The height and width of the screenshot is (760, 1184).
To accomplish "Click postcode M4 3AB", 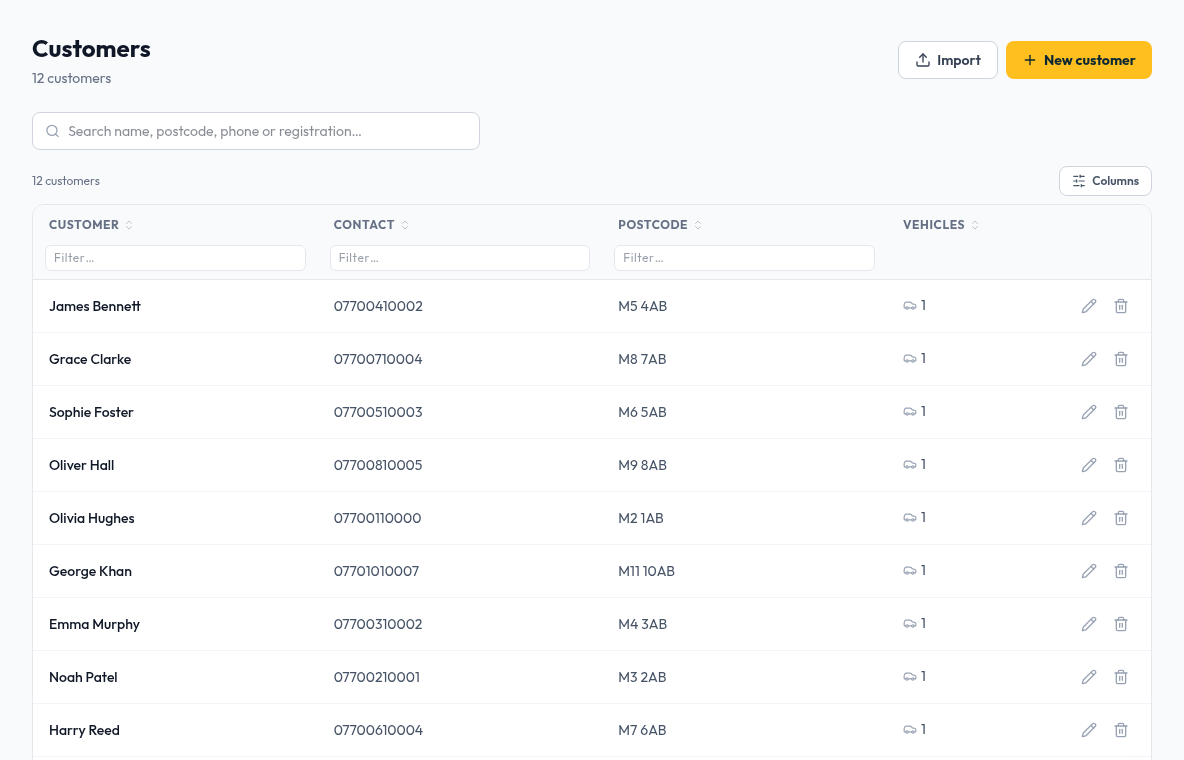I will 642,624.
